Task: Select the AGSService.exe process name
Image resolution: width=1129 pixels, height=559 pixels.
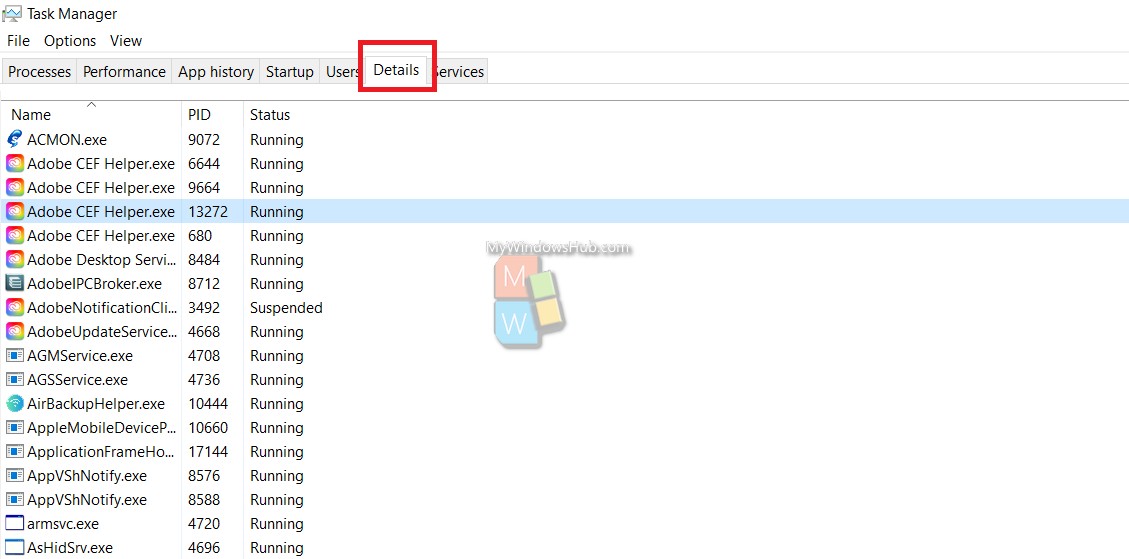Action: 78,380
